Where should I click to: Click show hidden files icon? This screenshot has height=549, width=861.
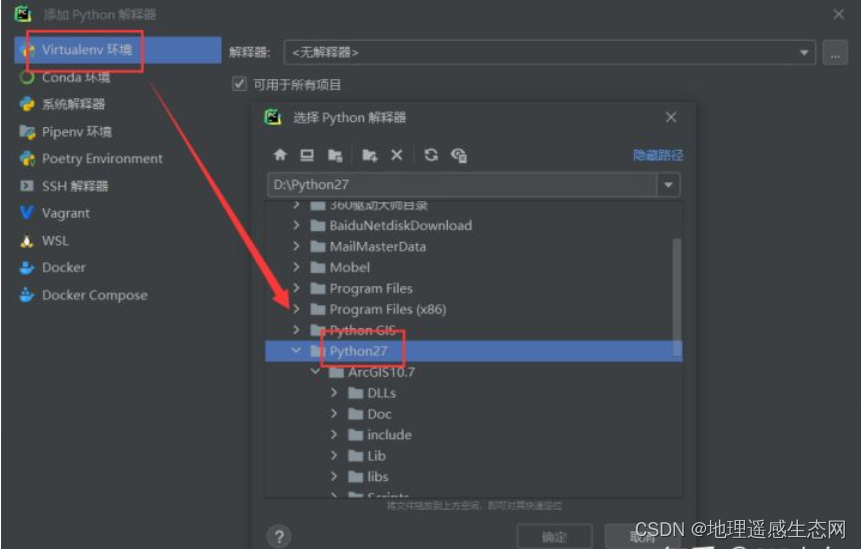click(459, 155)
